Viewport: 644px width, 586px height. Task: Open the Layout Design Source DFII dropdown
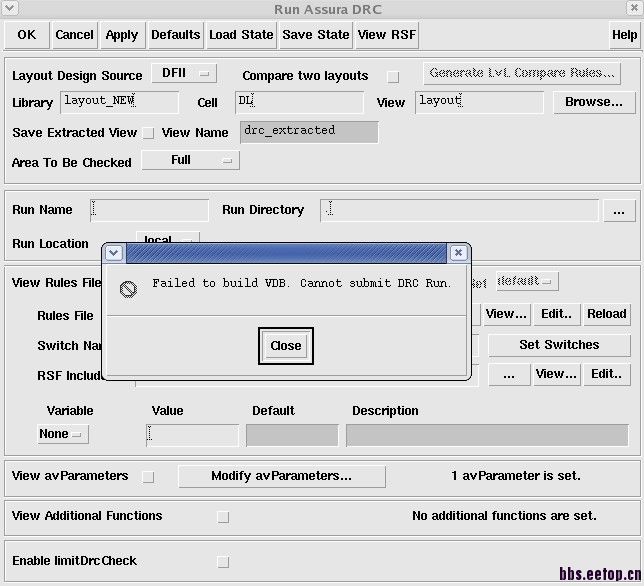[x=184, y=73]
